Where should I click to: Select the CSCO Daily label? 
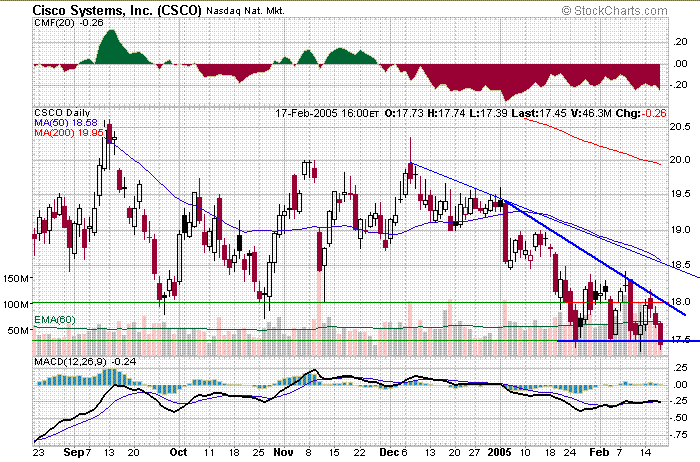point(62,113)
